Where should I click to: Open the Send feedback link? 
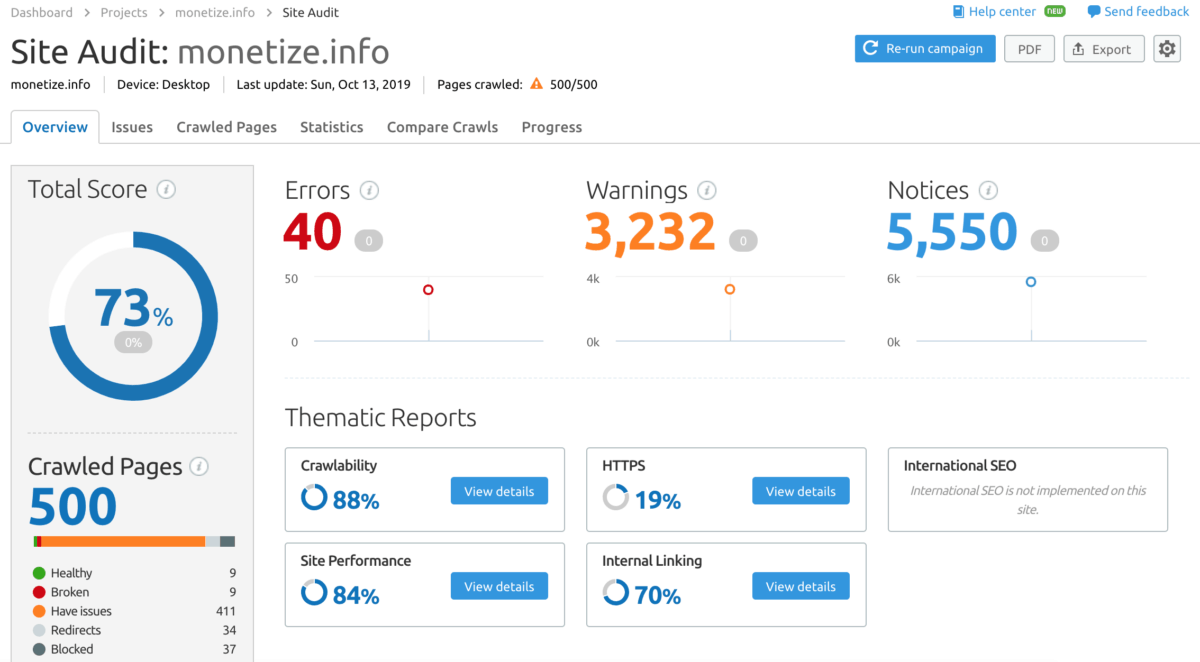1147,12
